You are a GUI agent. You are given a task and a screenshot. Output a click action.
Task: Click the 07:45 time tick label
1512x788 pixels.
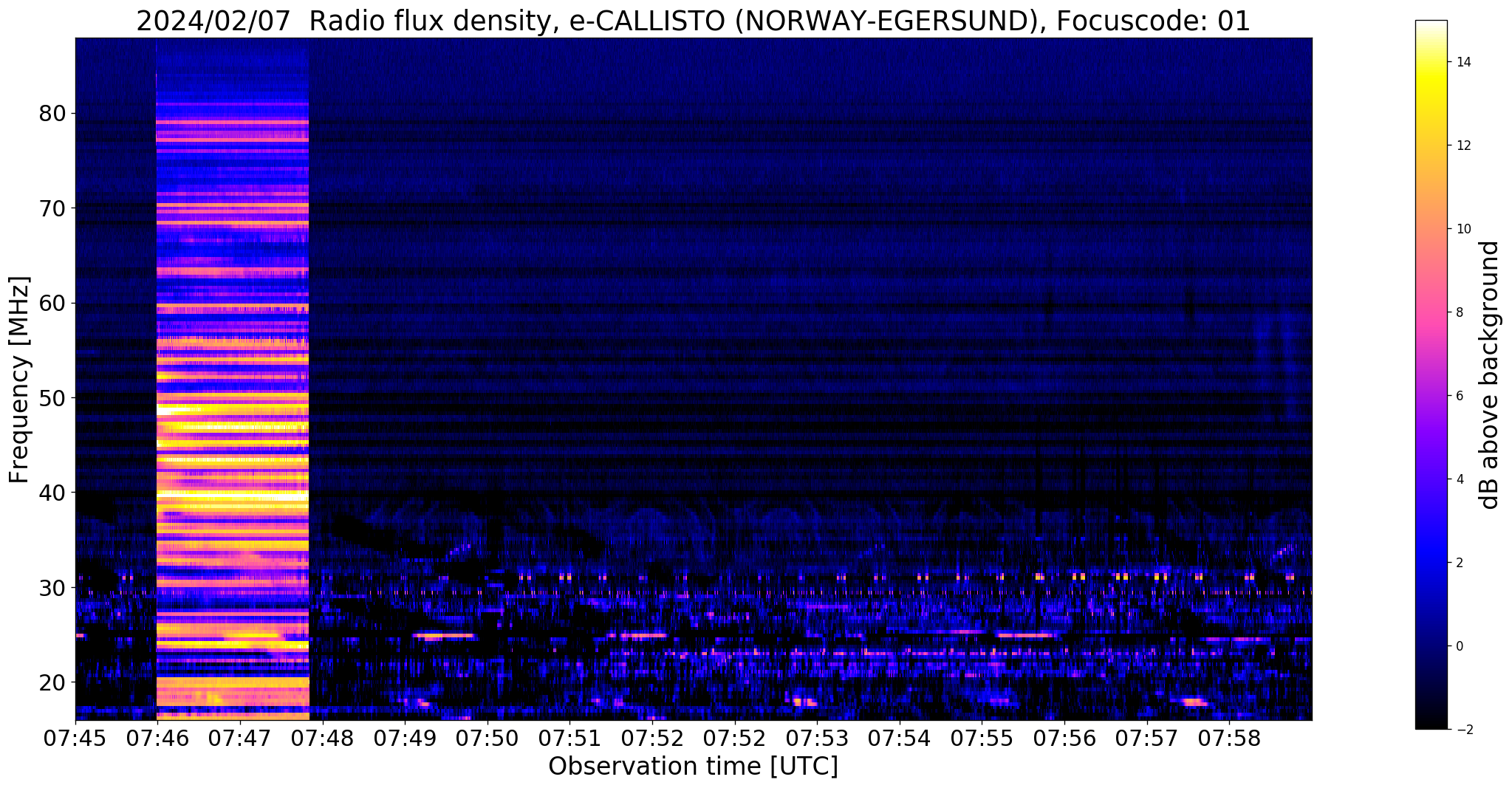(75, 737)
